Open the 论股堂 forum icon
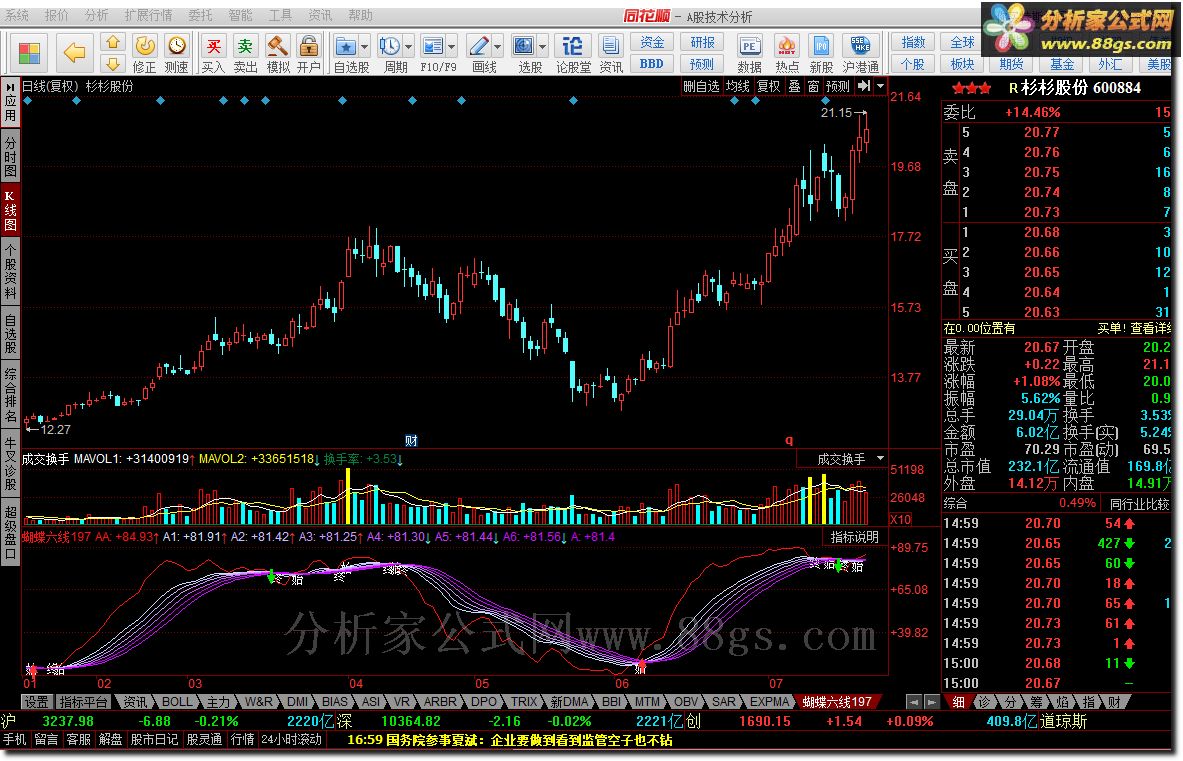The width and height of the screenshot is (1183, 761). (x=573, y=54)
